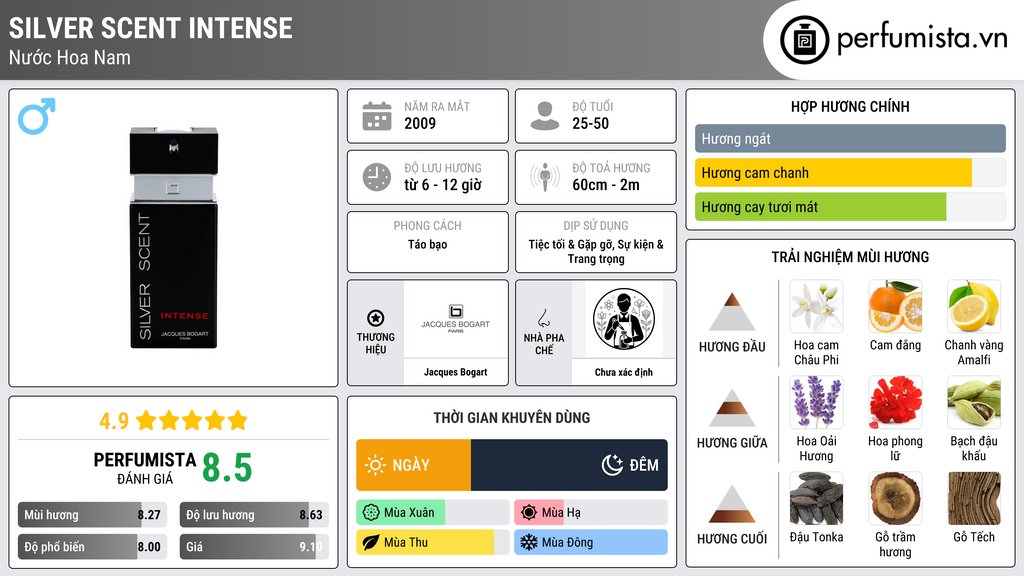Viewport: 1024px width, 576px height.
Task: Click the person icon beside Độ tuổi
Action: (x=545, y=116)
